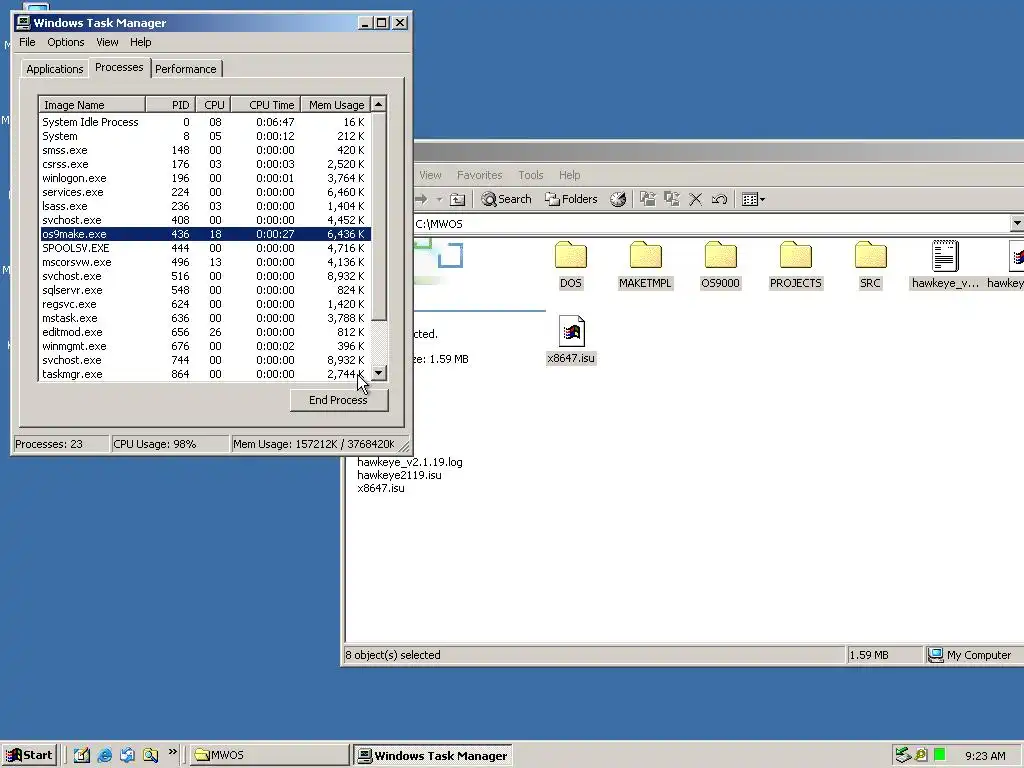Sort by CPU Time column header
Viewport: 1024px width, 768px height.
tap(266, 104)
